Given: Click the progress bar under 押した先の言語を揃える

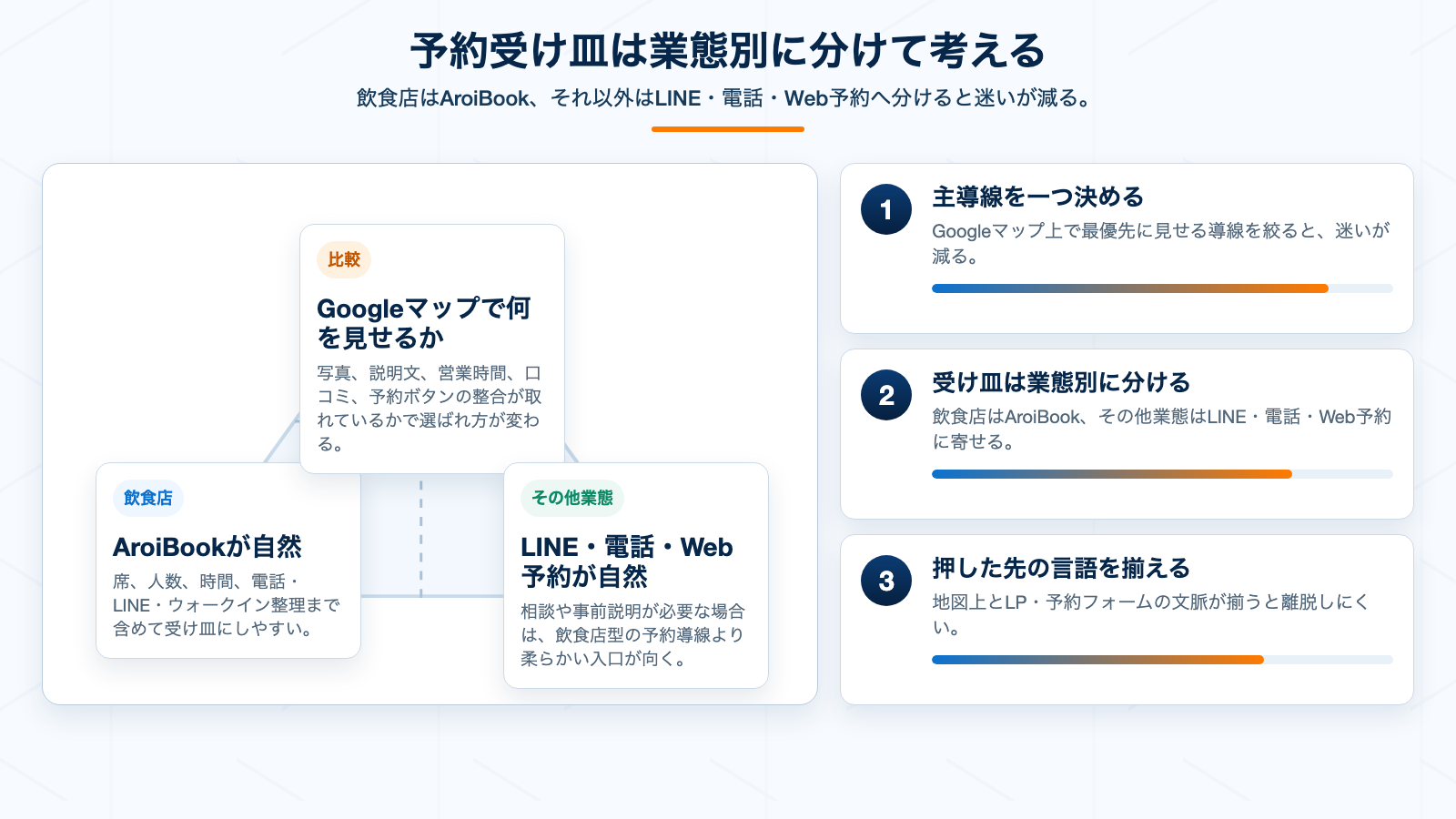Looking at the screenshot, I should pyautogui.click(x=1162, y=660).
